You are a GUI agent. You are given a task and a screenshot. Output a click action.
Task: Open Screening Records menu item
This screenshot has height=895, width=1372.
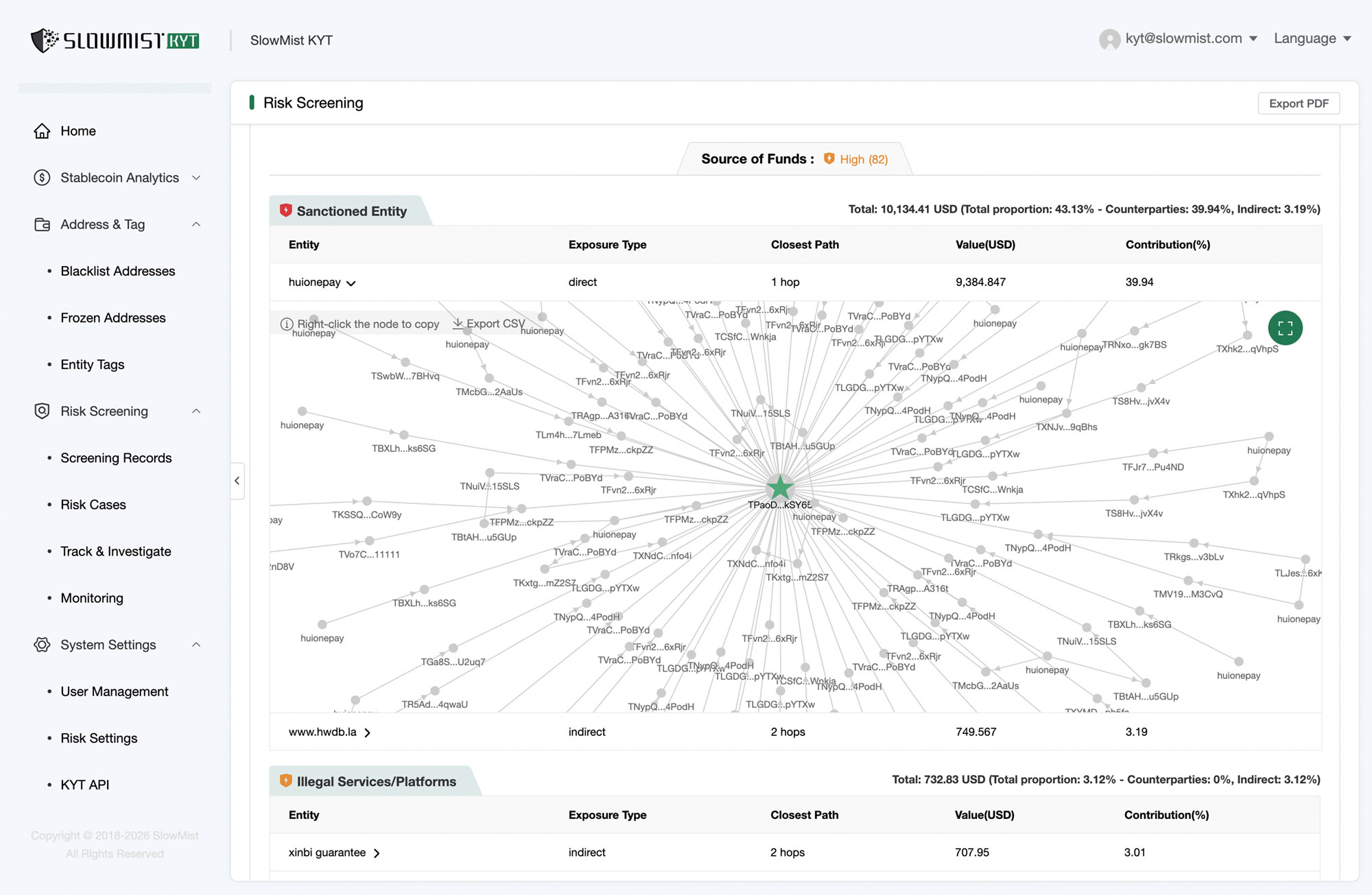click(x=116, y=457)
